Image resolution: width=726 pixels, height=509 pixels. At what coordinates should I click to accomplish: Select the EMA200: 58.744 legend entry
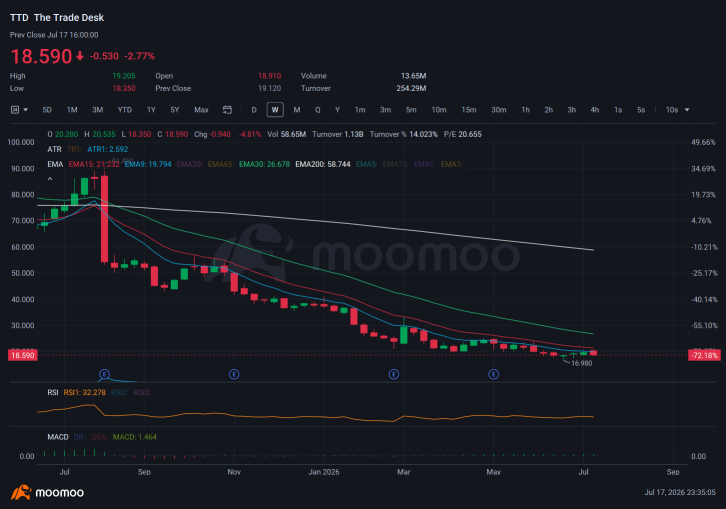click(x=323, y=164)
